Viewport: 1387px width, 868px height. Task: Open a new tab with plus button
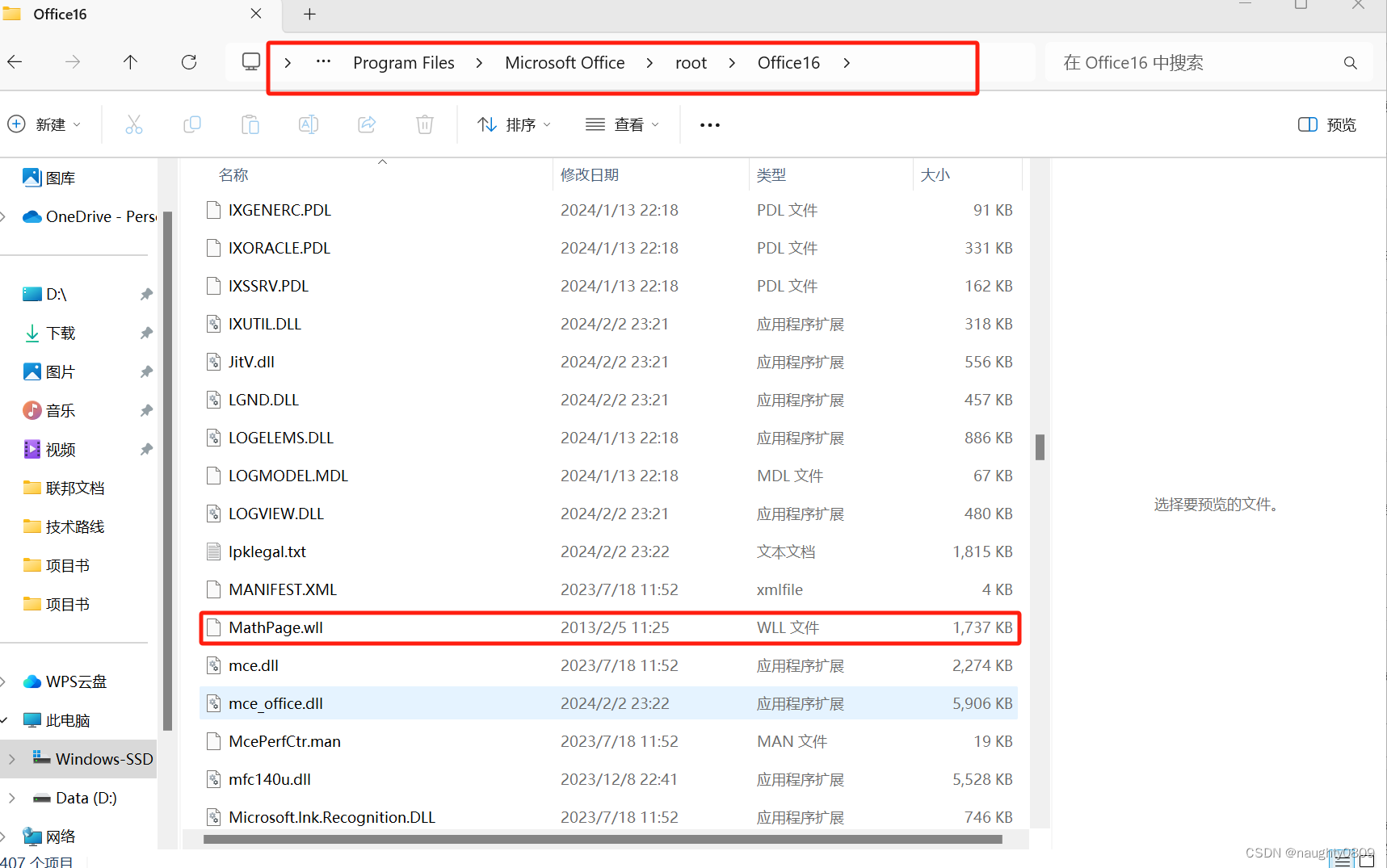pyautogui.click(x=309, y=14)
